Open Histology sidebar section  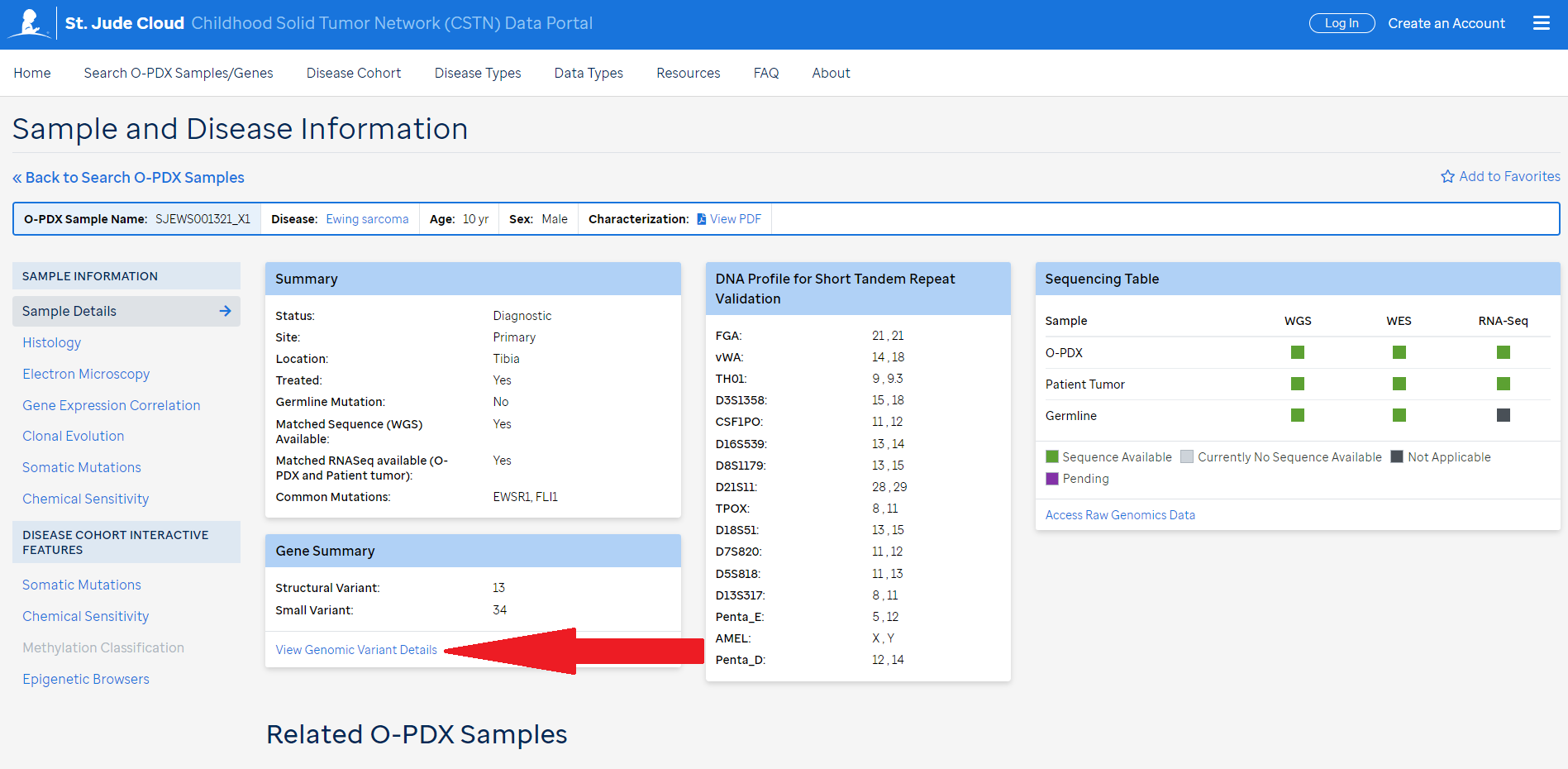tap(51, 342)
